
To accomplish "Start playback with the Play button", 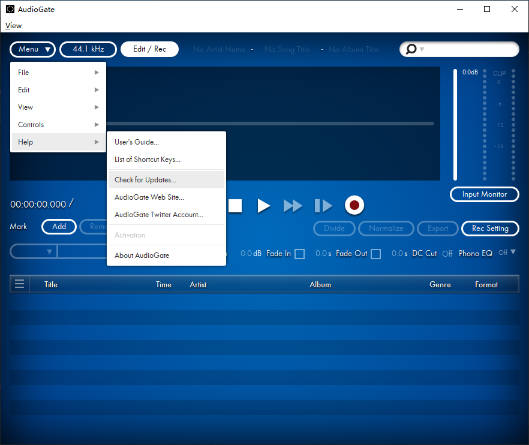I will pos(263,206).
